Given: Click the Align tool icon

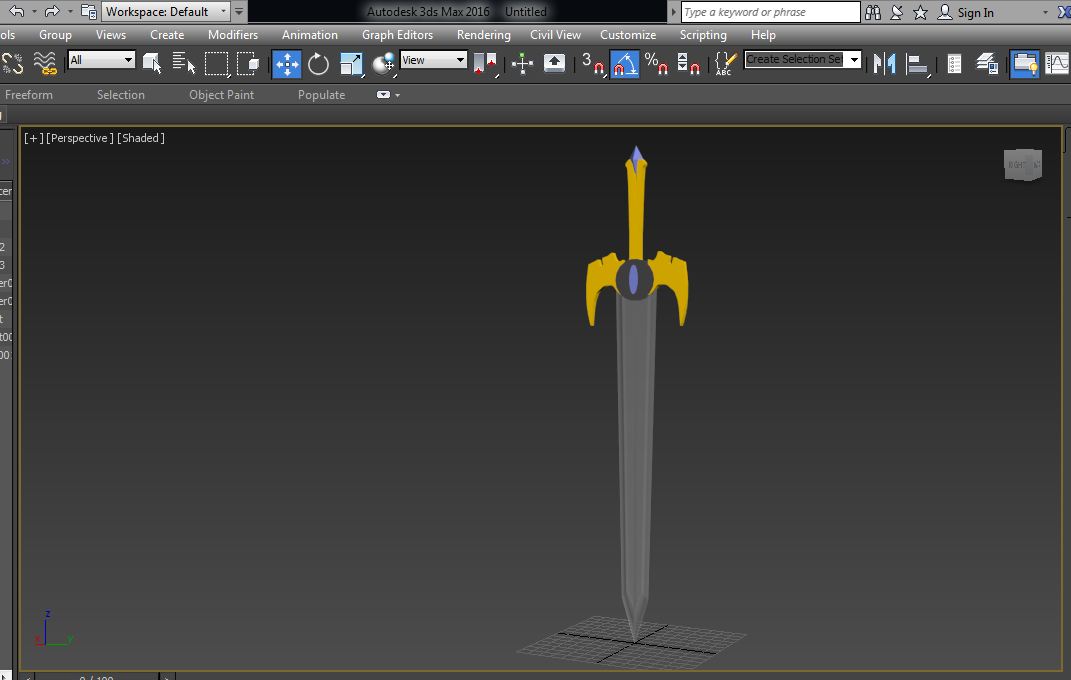Looking at the screenshot, I should [917, 64].
